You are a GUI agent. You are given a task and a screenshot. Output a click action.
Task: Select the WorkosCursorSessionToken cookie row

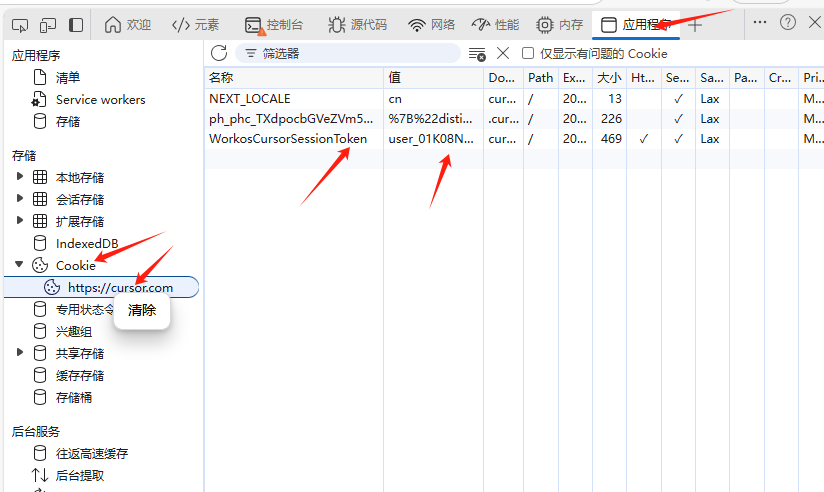pos(288,139)
